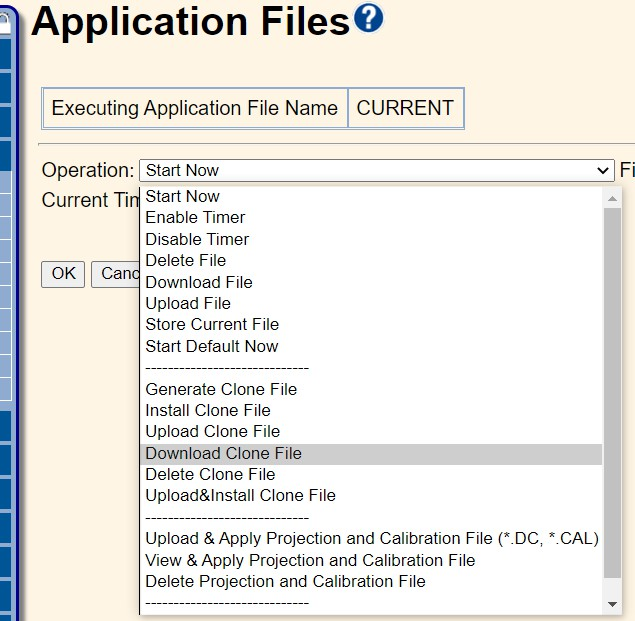The height and width of the screenshot is (621, 635).
Task: Choose Upload Clone File option
Action: click(x=213, y=431)
